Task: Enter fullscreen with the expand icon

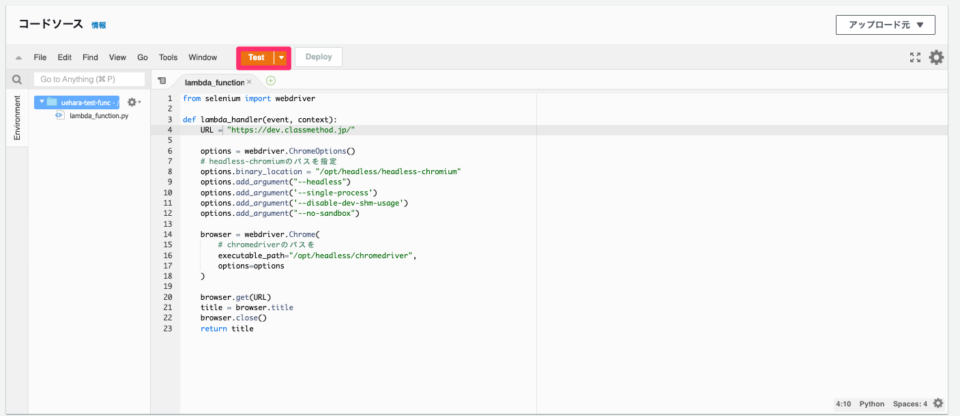Action: point(914,58)
